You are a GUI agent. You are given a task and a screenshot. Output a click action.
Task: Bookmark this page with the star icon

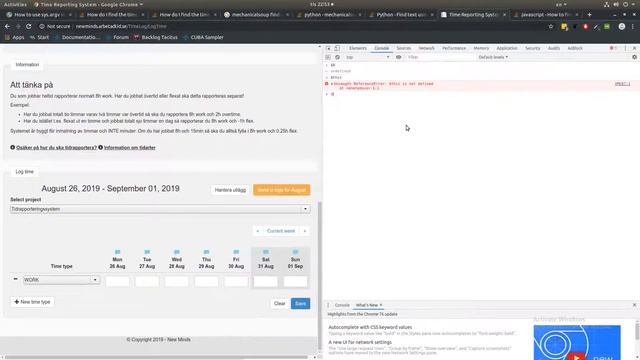coord(551,26)
